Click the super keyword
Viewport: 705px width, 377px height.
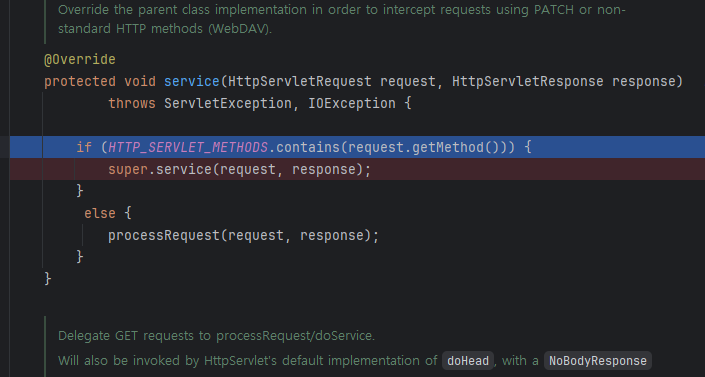(128, 169)
